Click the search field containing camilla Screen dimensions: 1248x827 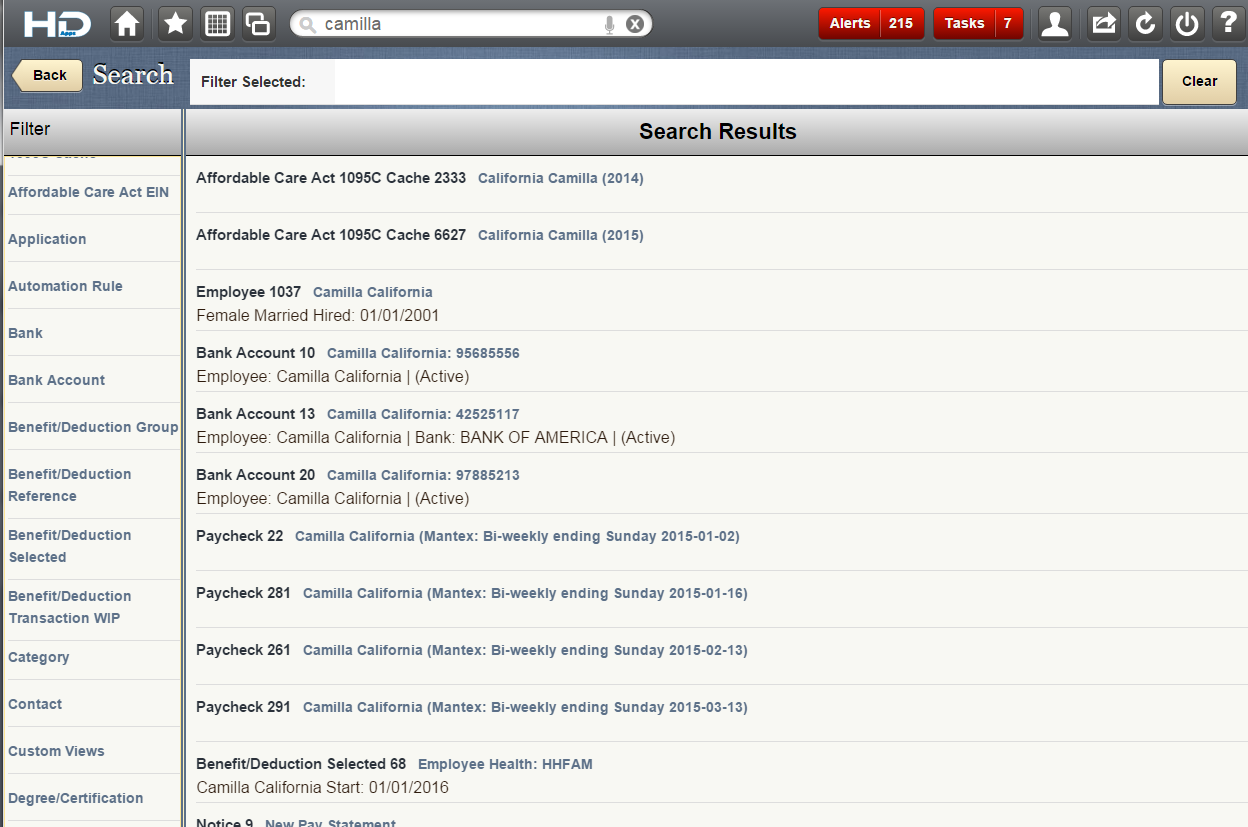460,24
